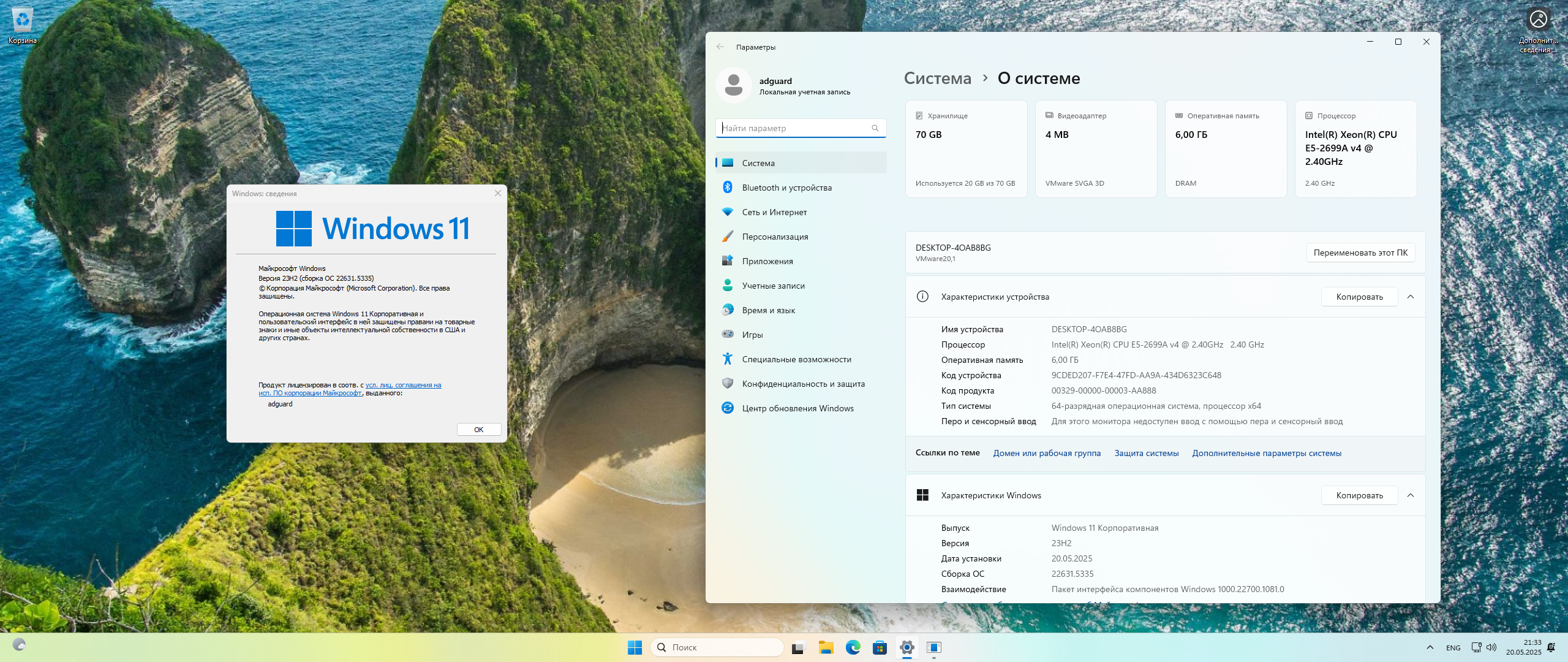Image resolution: width=1568 pixels, height=662 pixels.
Task: Select Приложения in the settings sidebar
Action: [x=767, y=261]
